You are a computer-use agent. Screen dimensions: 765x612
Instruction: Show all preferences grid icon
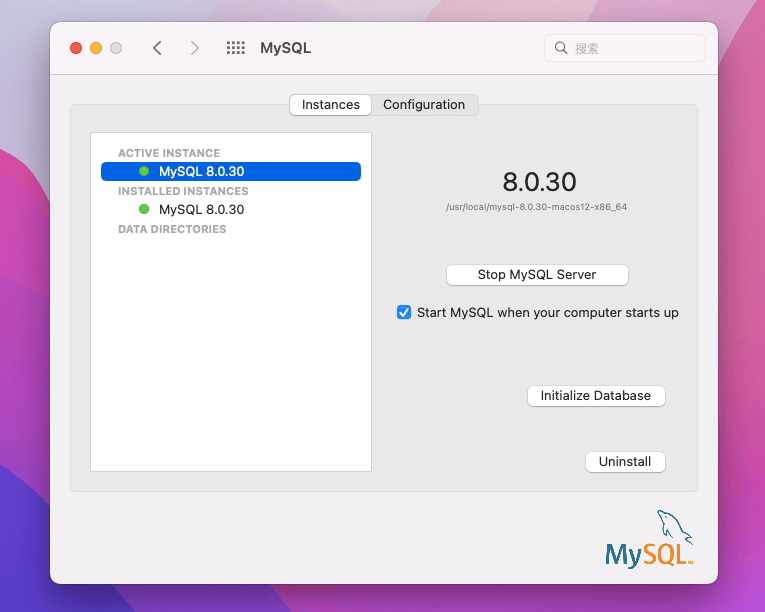pyautogui.click(x=236, y=48)
